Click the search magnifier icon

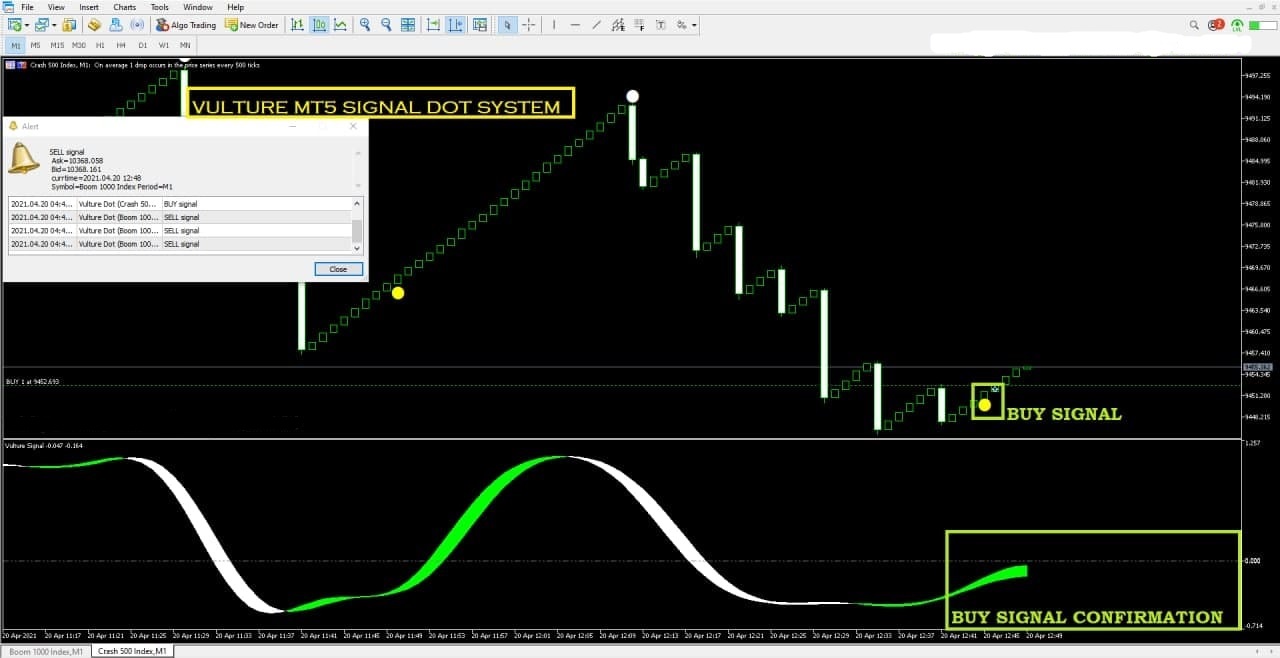(x=1195, y=24)
